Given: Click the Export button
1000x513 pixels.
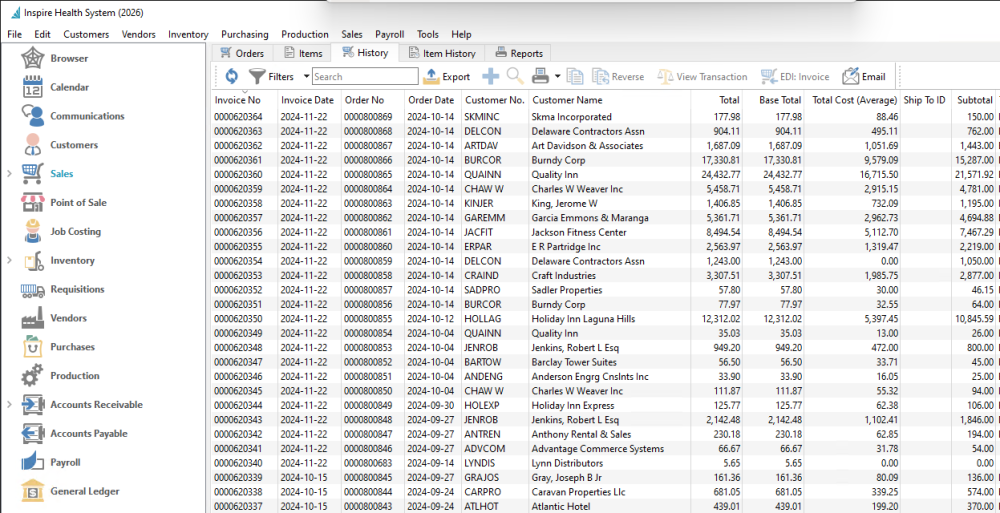Looking at the screenshot, I should (x=447, y=77).
